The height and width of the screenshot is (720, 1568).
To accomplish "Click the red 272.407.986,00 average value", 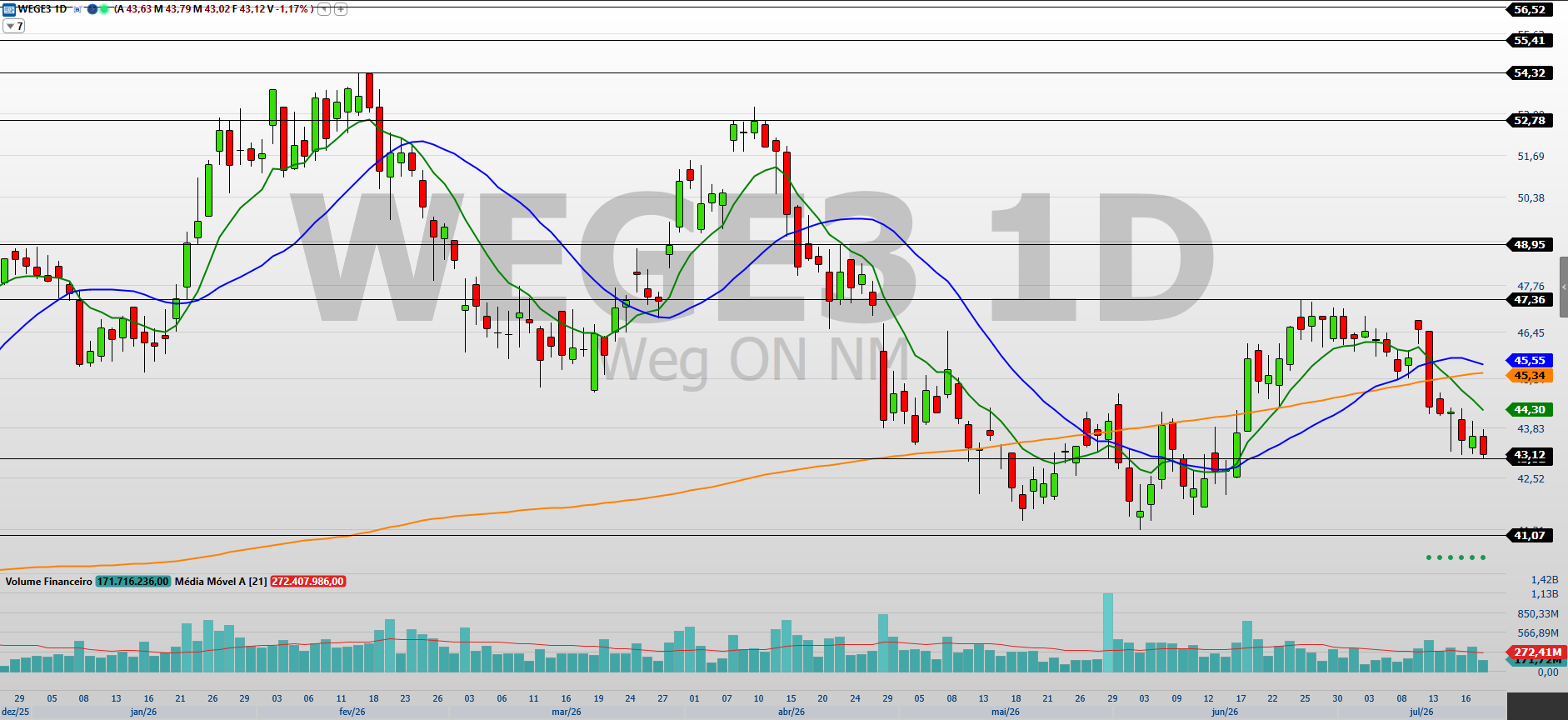I will coord(308,581).
